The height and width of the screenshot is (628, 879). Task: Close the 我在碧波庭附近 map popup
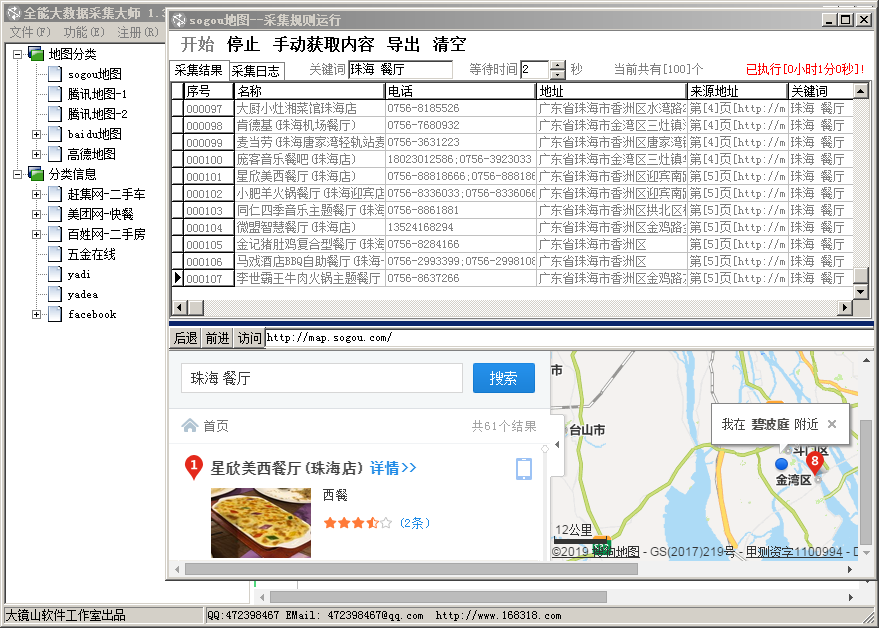[x=832, y=424]
